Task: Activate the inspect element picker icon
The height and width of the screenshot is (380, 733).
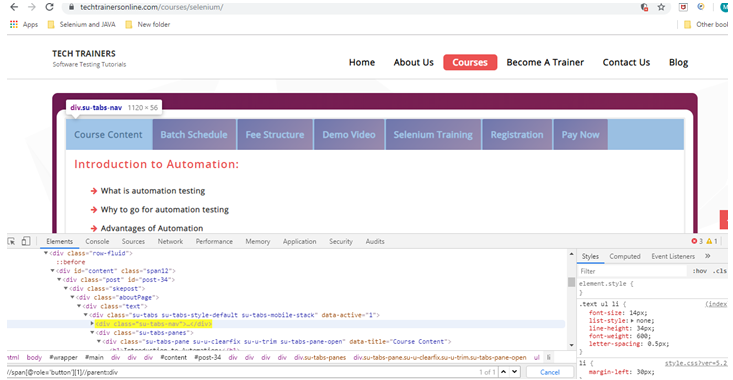Action: pos(11,241)
